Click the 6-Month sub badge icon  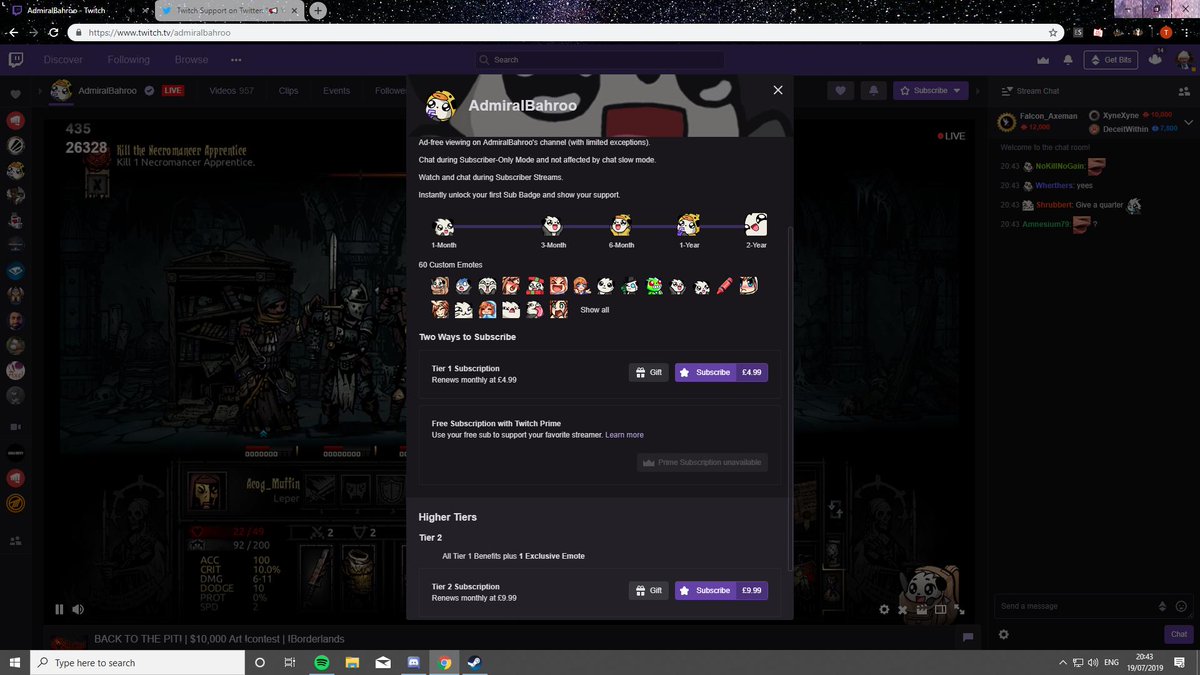pyautogui.click(x=621, y=225)
